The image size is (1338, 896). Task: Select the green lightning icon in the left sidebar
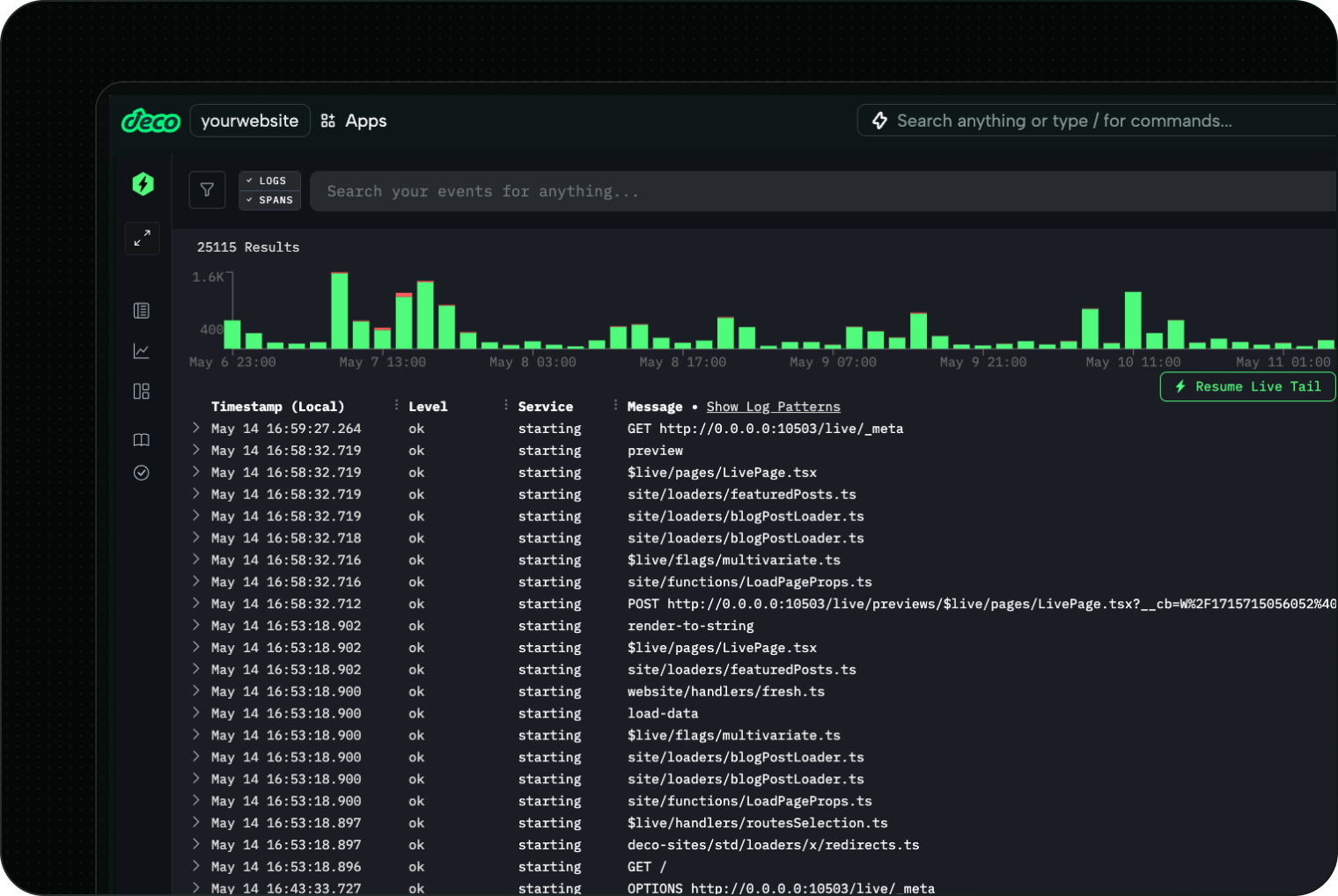(142, 184)
